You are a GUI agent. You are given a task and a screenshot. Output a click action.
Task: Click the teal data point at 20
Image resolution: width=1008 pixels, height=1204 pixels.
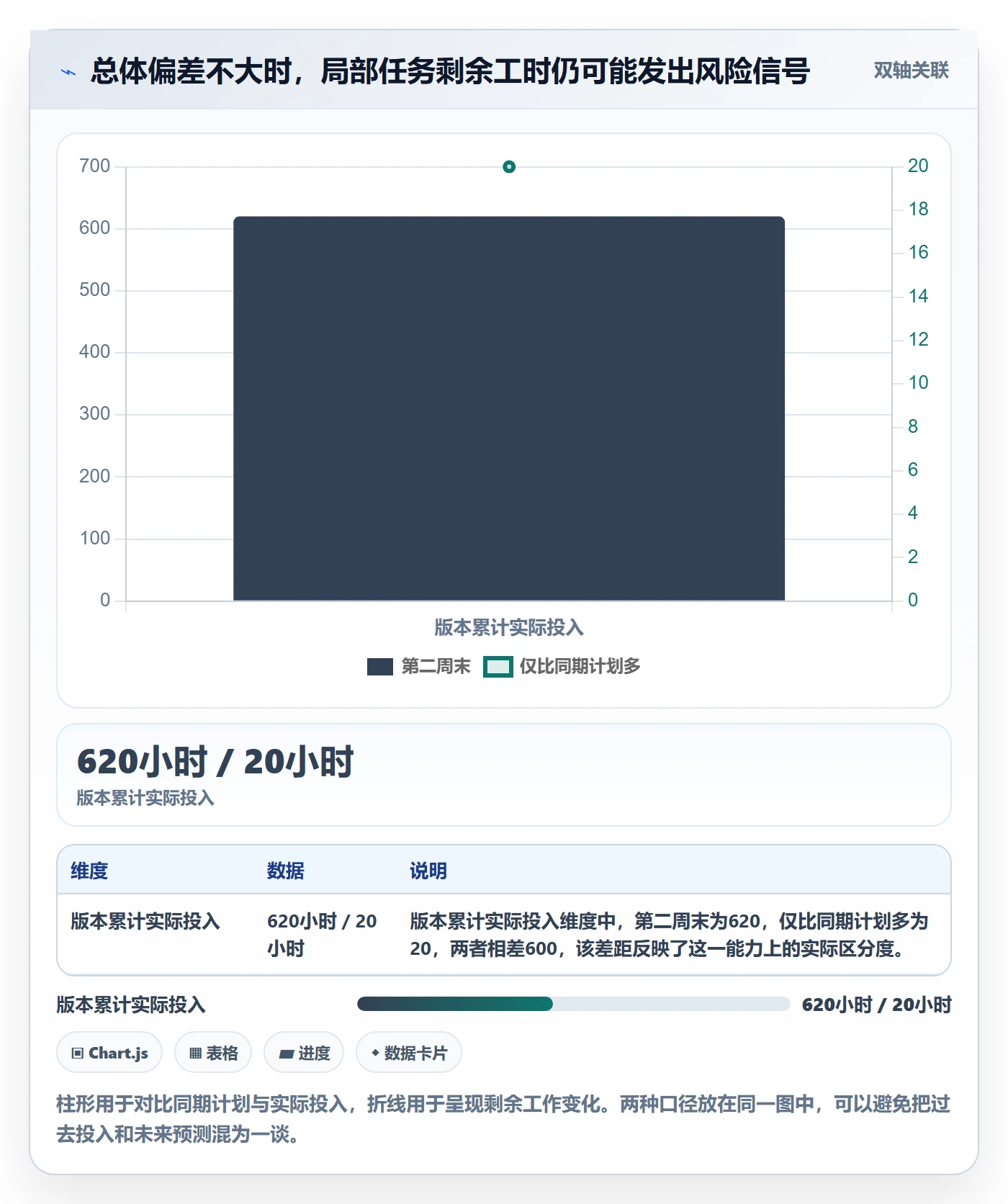pyautogui.click(x=509, y=167)
